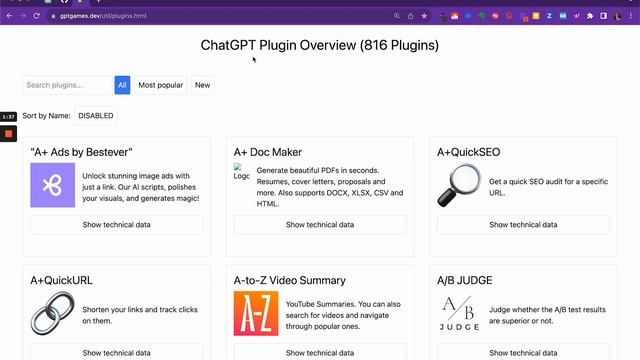This screenshot has height=360, width=640.
Task: Toggle the browser side panel icon
Action: click(x=603, y=16)
